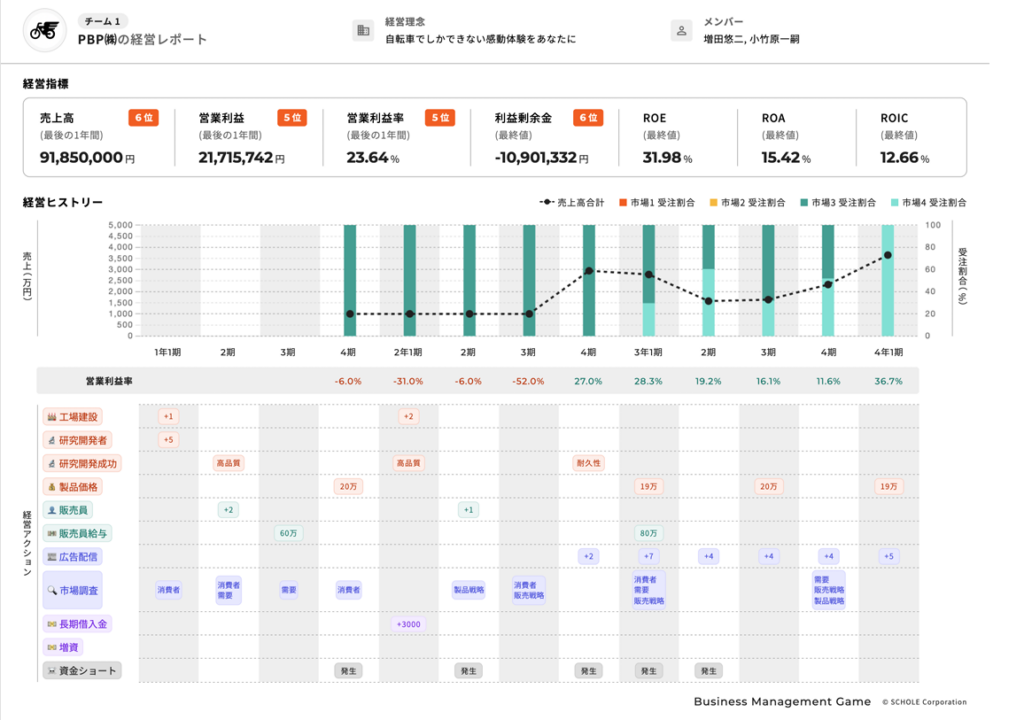Screen dimensions: 1024x720
Task: Click the icon in 広告配信 label
Action: 51,556
